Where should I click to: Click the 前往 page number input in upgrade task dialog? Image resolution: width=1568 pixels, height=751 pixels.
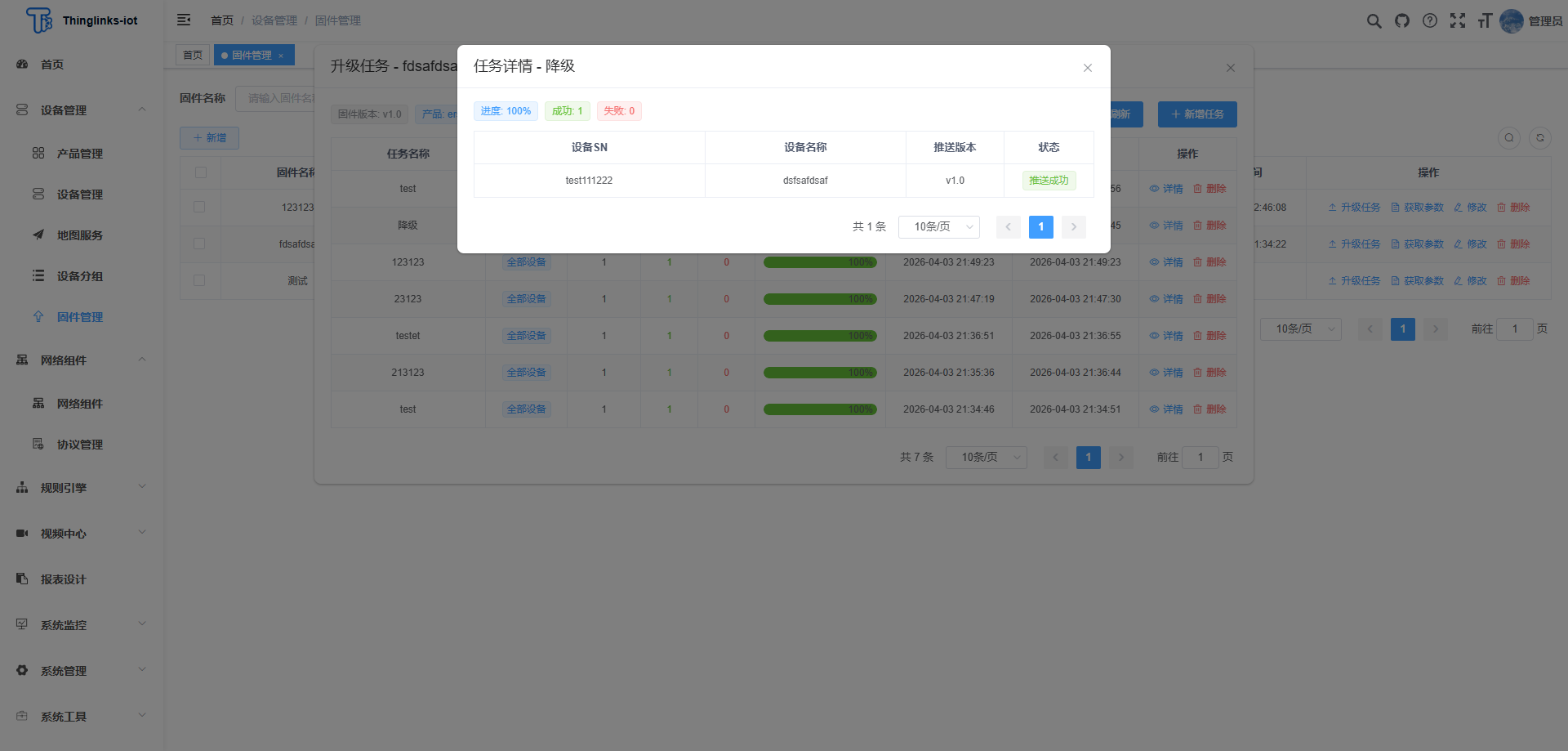tap(1200, 458)
